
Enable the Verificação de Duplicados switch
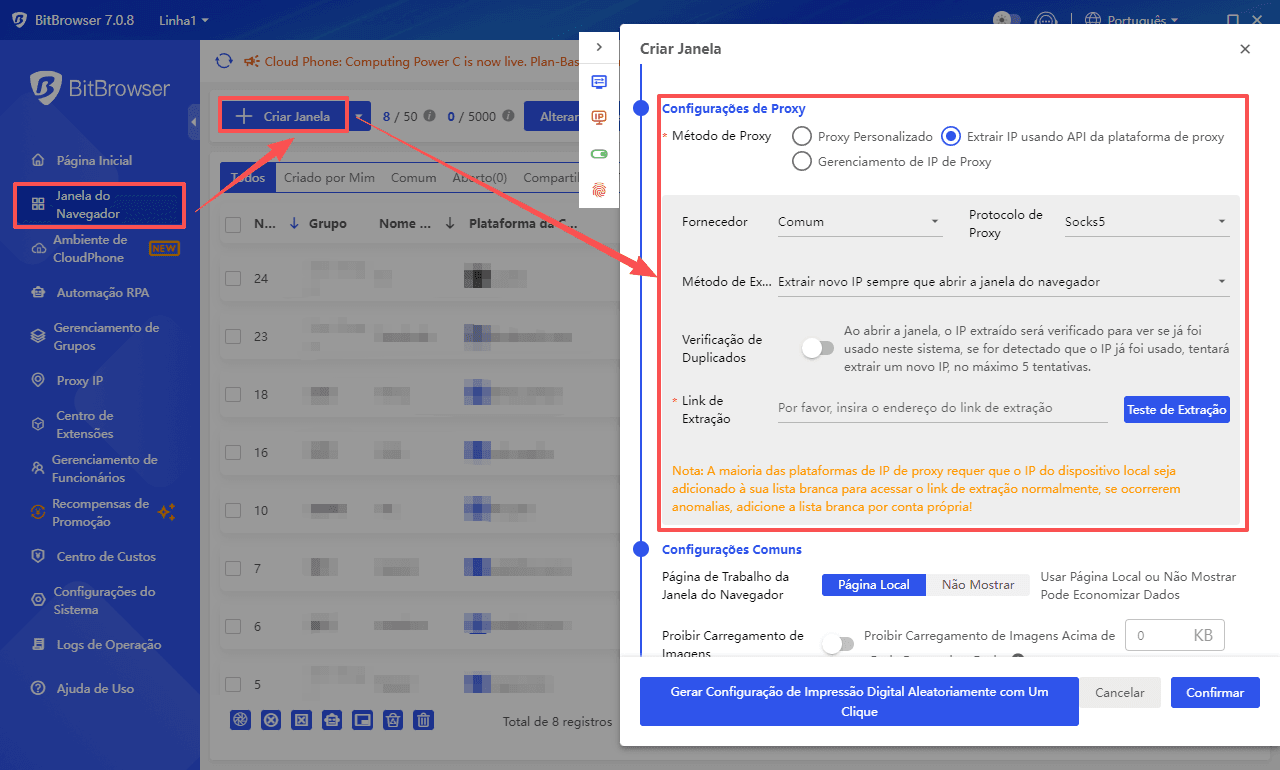(817, 349)
